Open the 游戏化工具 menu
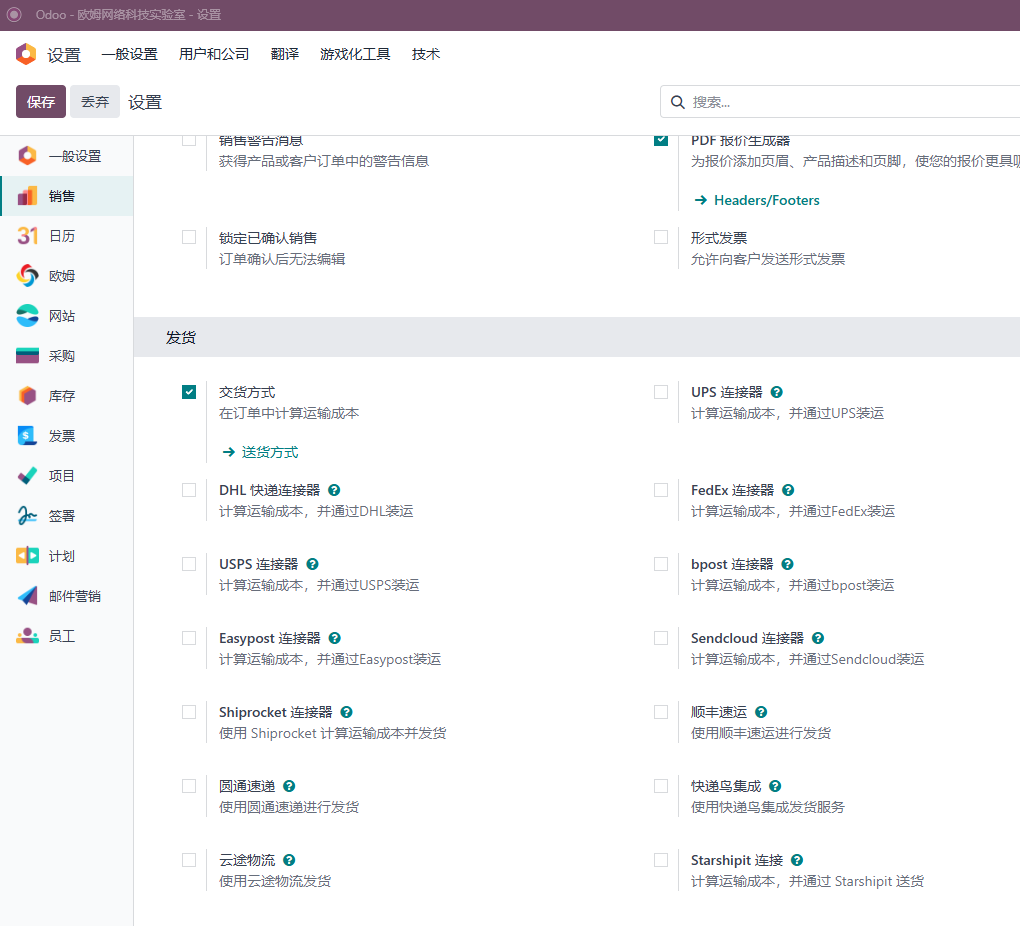Image resolution: width=1020 pixels, height=926 pixels. pos(355,54)
